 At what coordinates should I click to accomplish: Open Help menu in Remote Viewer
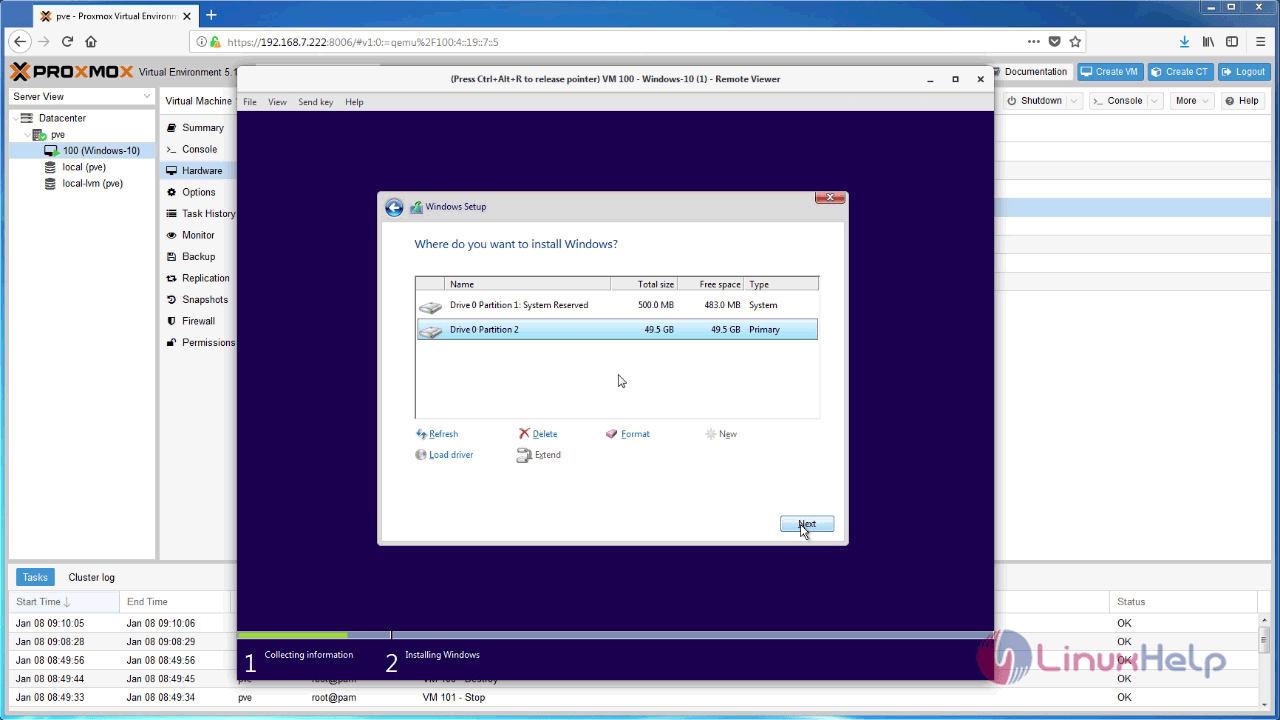tap(354, 102)
